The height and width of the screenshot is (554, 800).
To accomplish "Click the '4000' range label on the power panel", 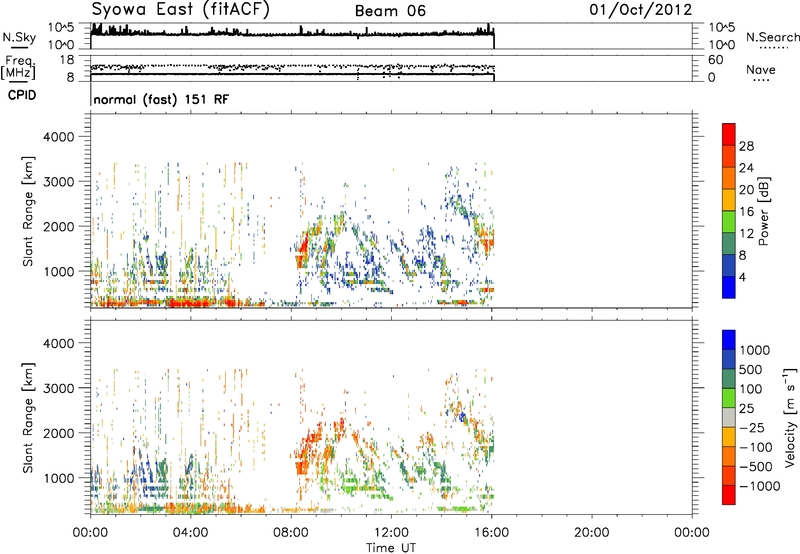I will pos(59,137).
